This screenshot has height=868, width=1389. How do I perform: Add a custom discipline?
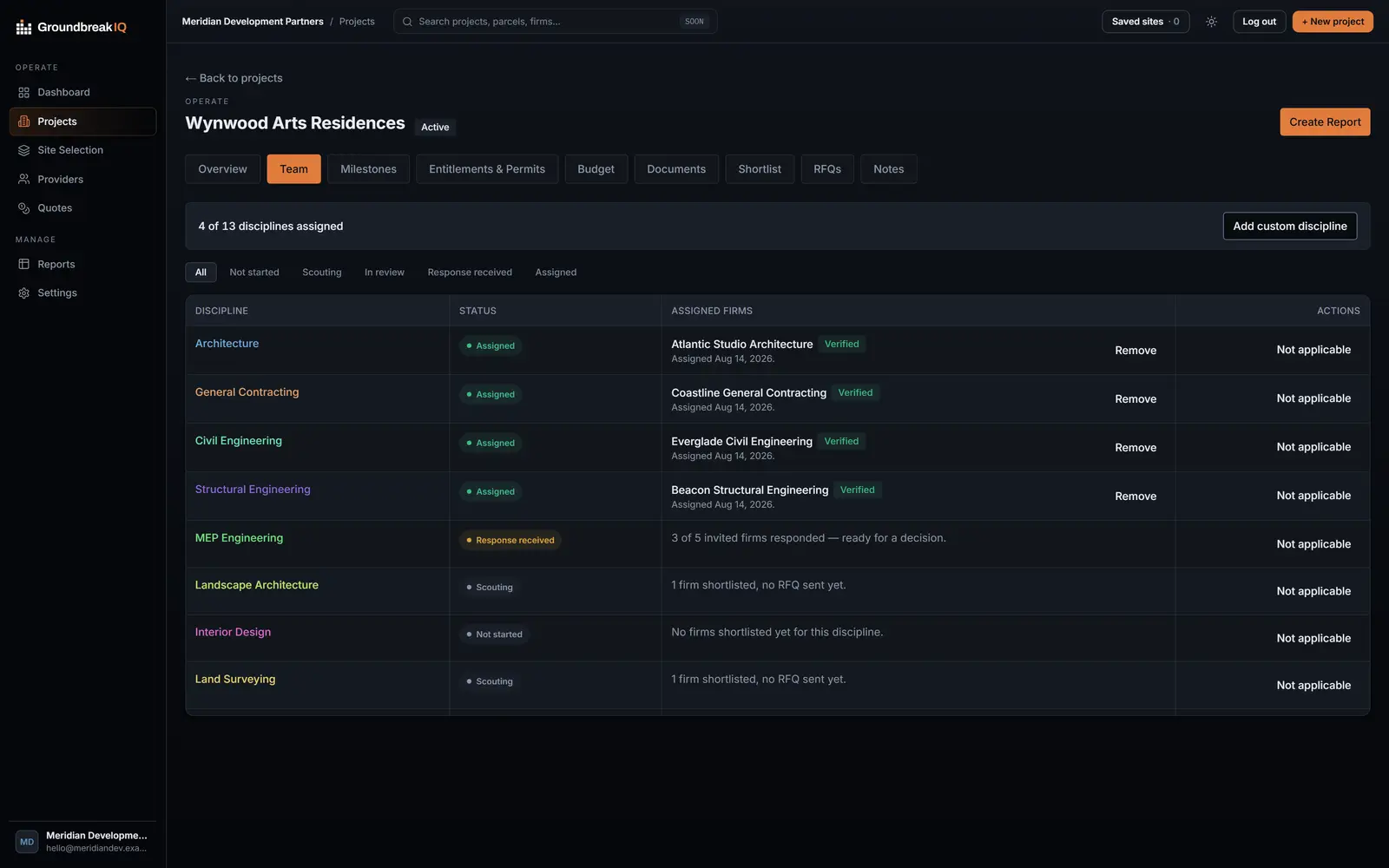tap(1290, 227)
